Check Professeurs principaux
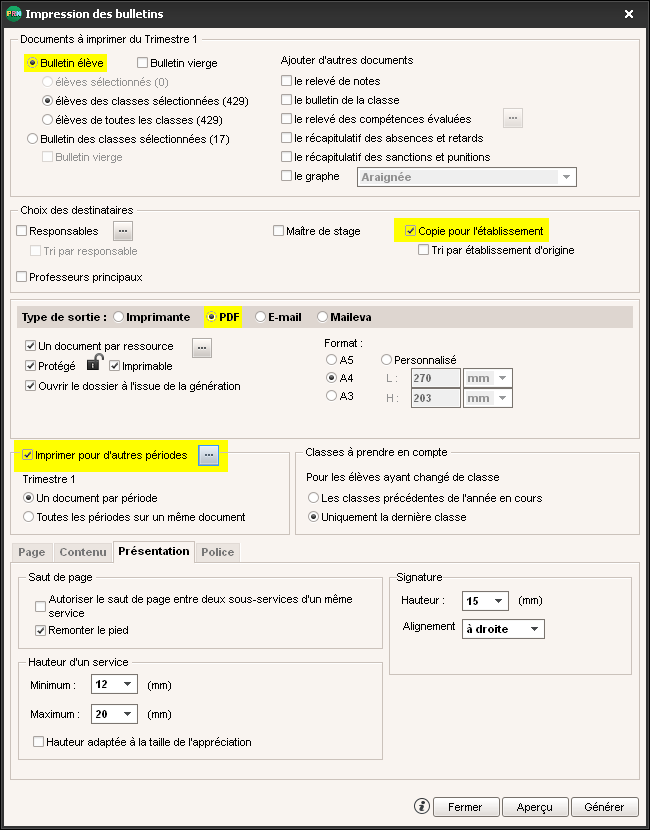The width and height of the screenshot is (650, 830). pyautogui.click(x=79, y=277)
